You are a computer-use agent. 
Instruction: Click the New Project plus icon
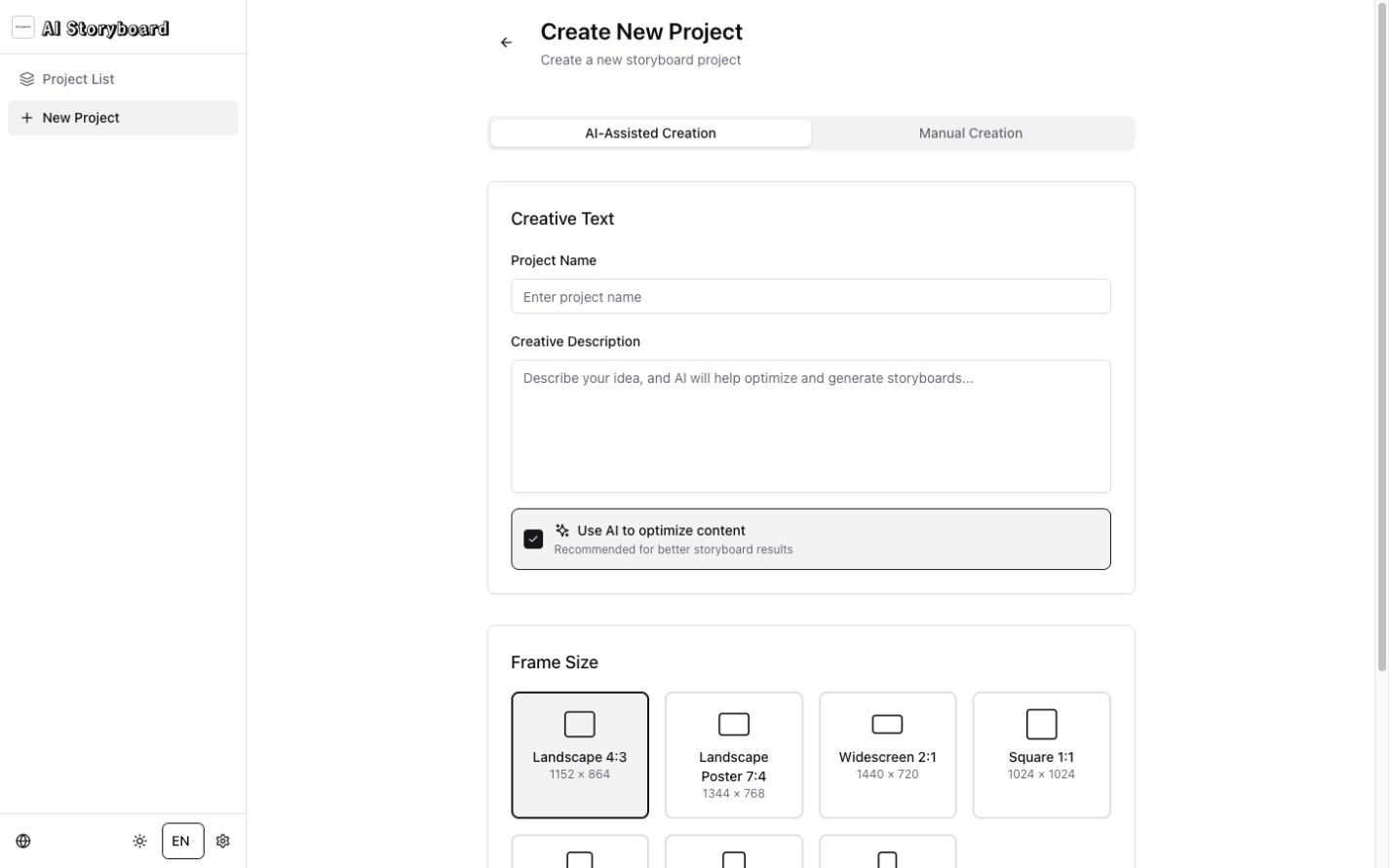(27, 118)
